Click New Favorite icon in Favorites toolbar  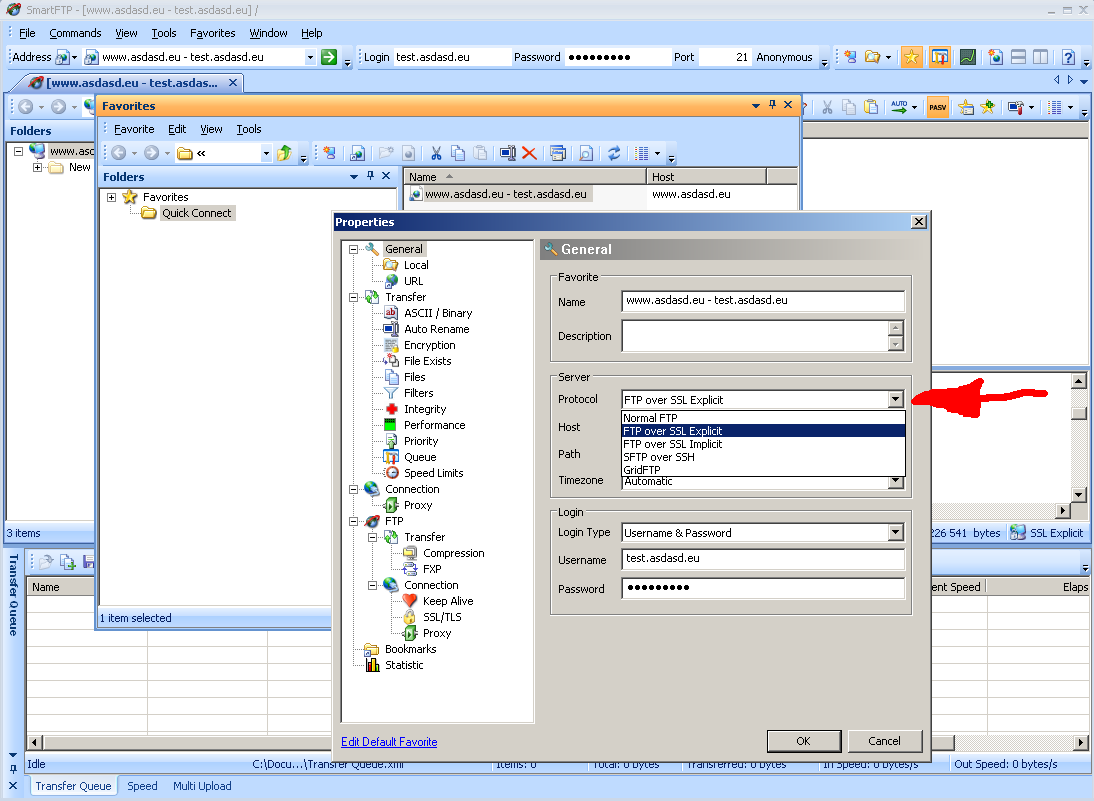point(329,153)
